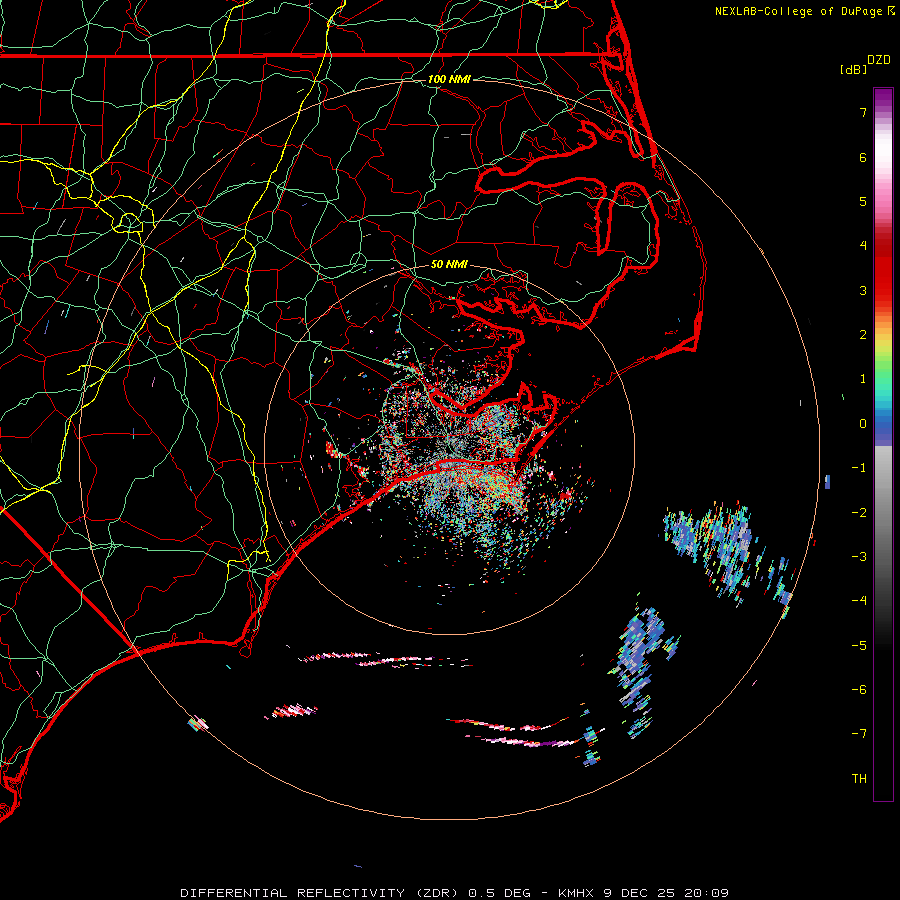
Task: Click the 5 value on the color scale
Action: (863, 201)
